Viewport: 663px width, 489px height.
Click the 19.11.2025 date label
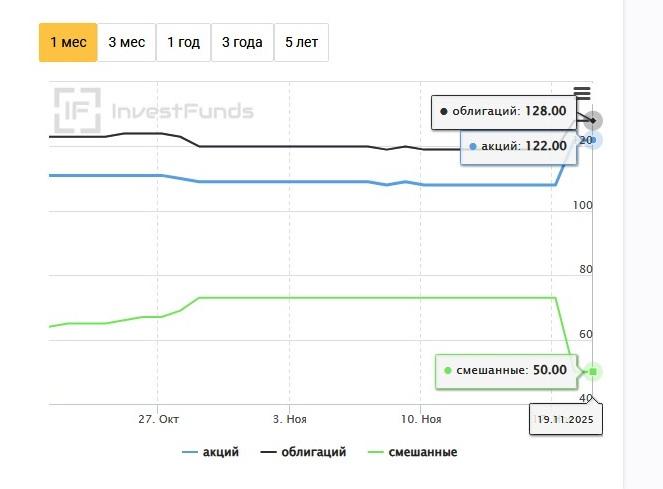(565, 420)
